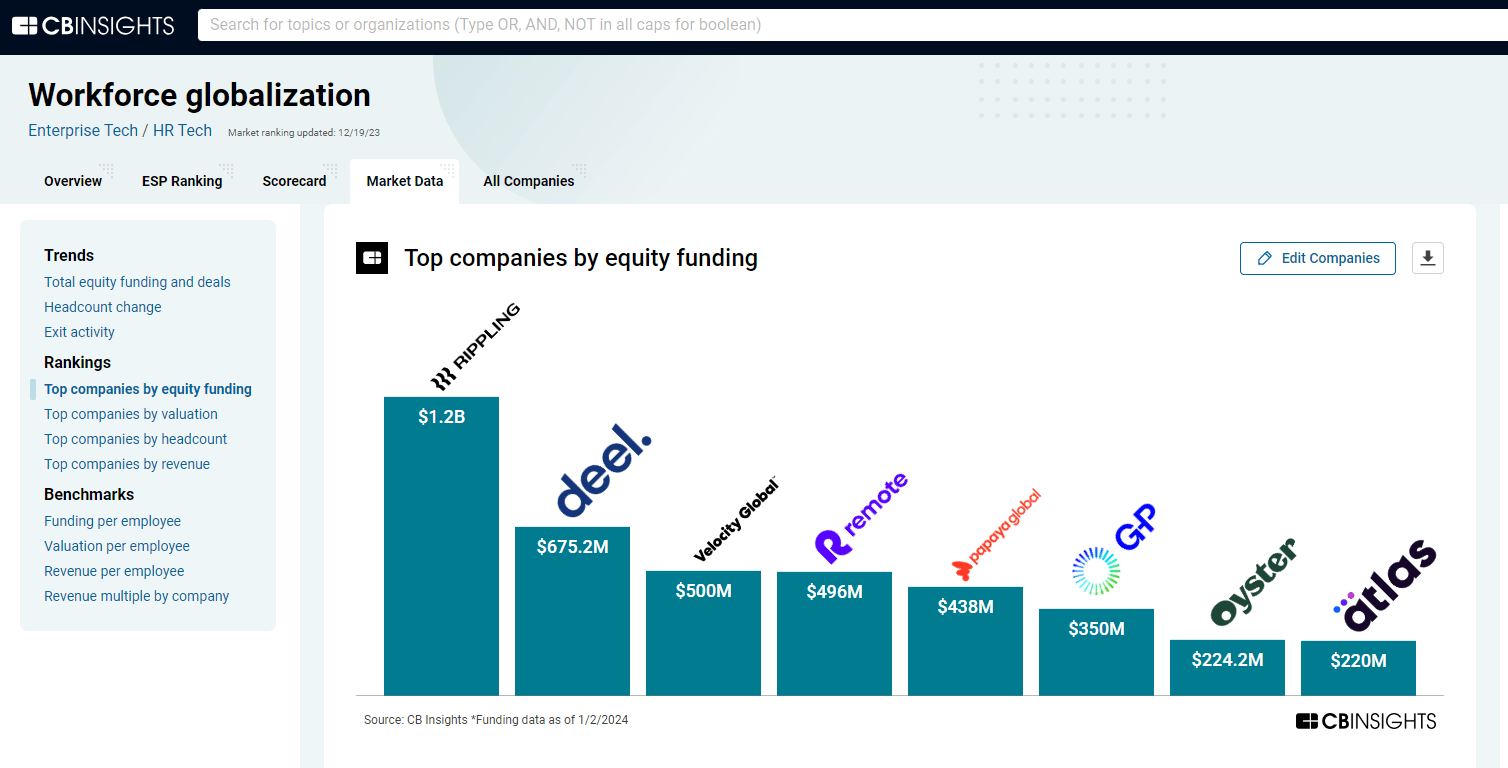Click the oyster logo above its bar
The height and width of the screenshot is (768, 1508).
pos(1253,582)
